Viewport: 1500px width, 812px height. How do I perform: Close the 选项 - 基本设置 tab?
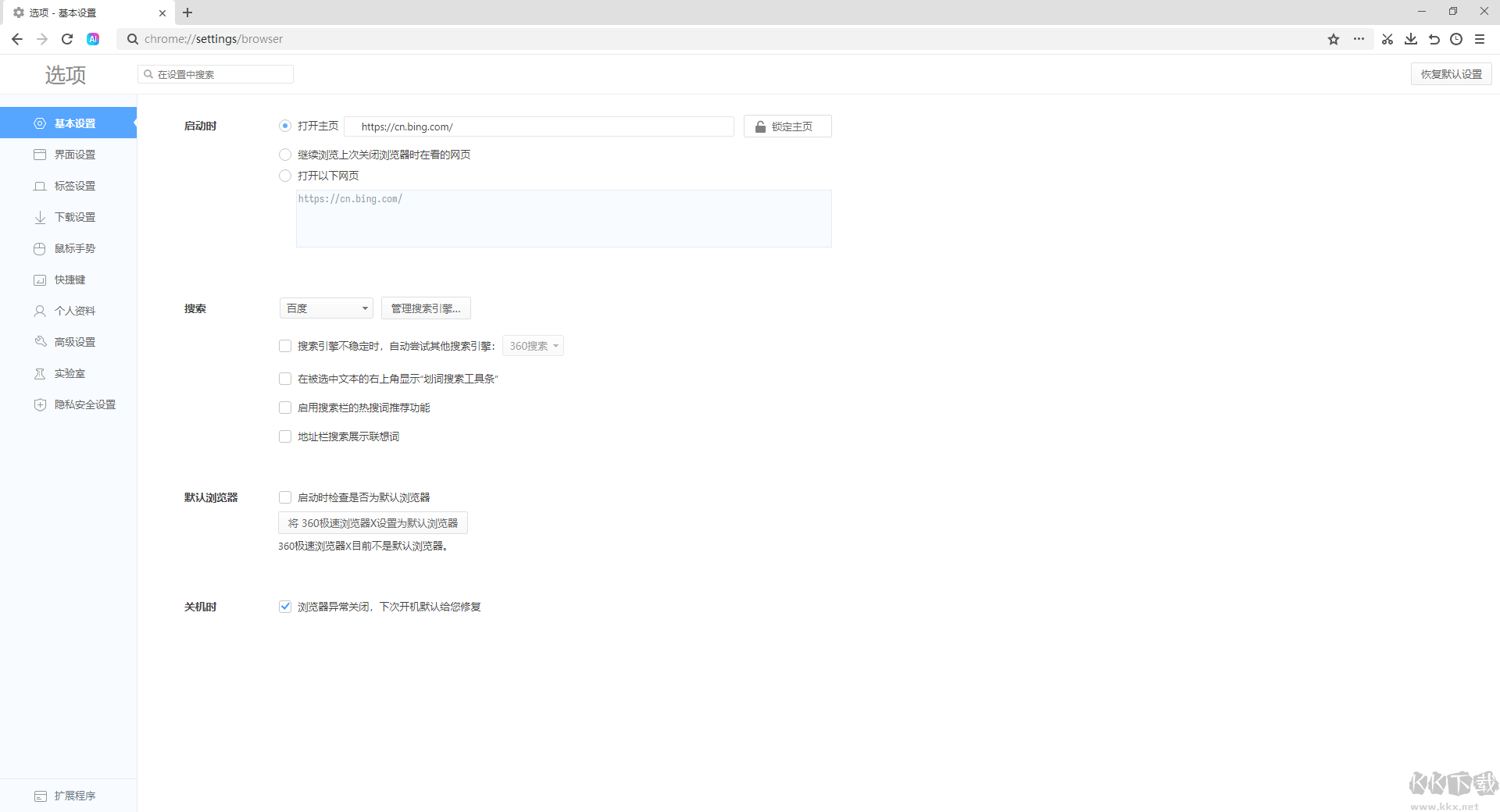coord(162,13)
